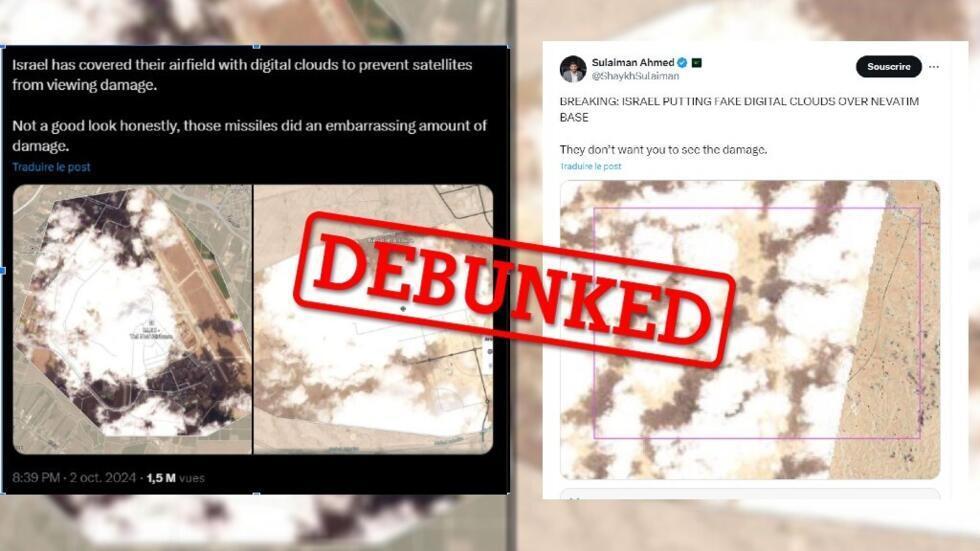Select the left-middle blue selection handle
This screenshot has width=980, height=551.
2,270
